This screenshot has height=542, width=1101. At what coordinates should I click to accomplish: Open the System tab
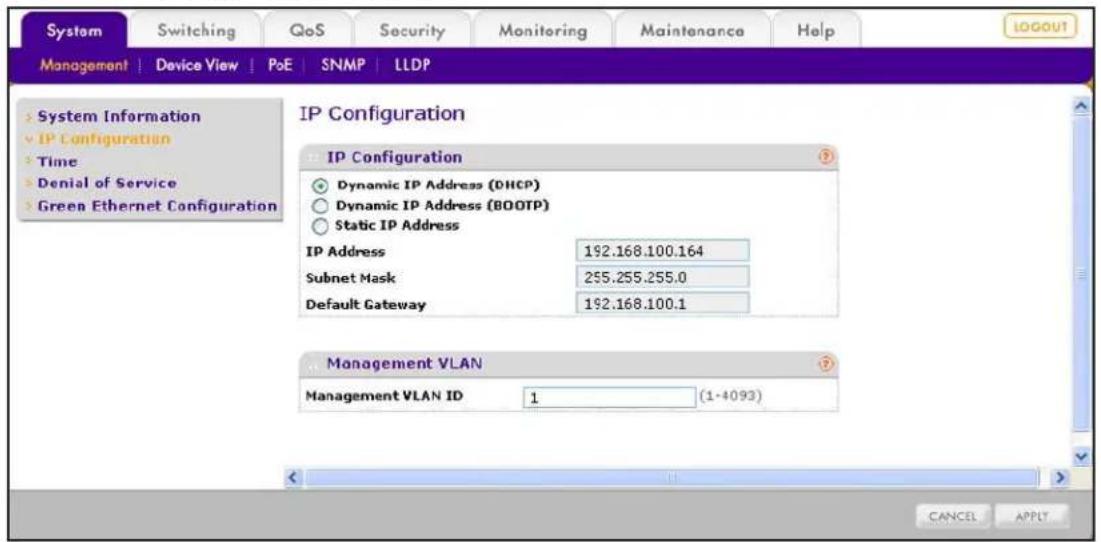pos(75,31)
